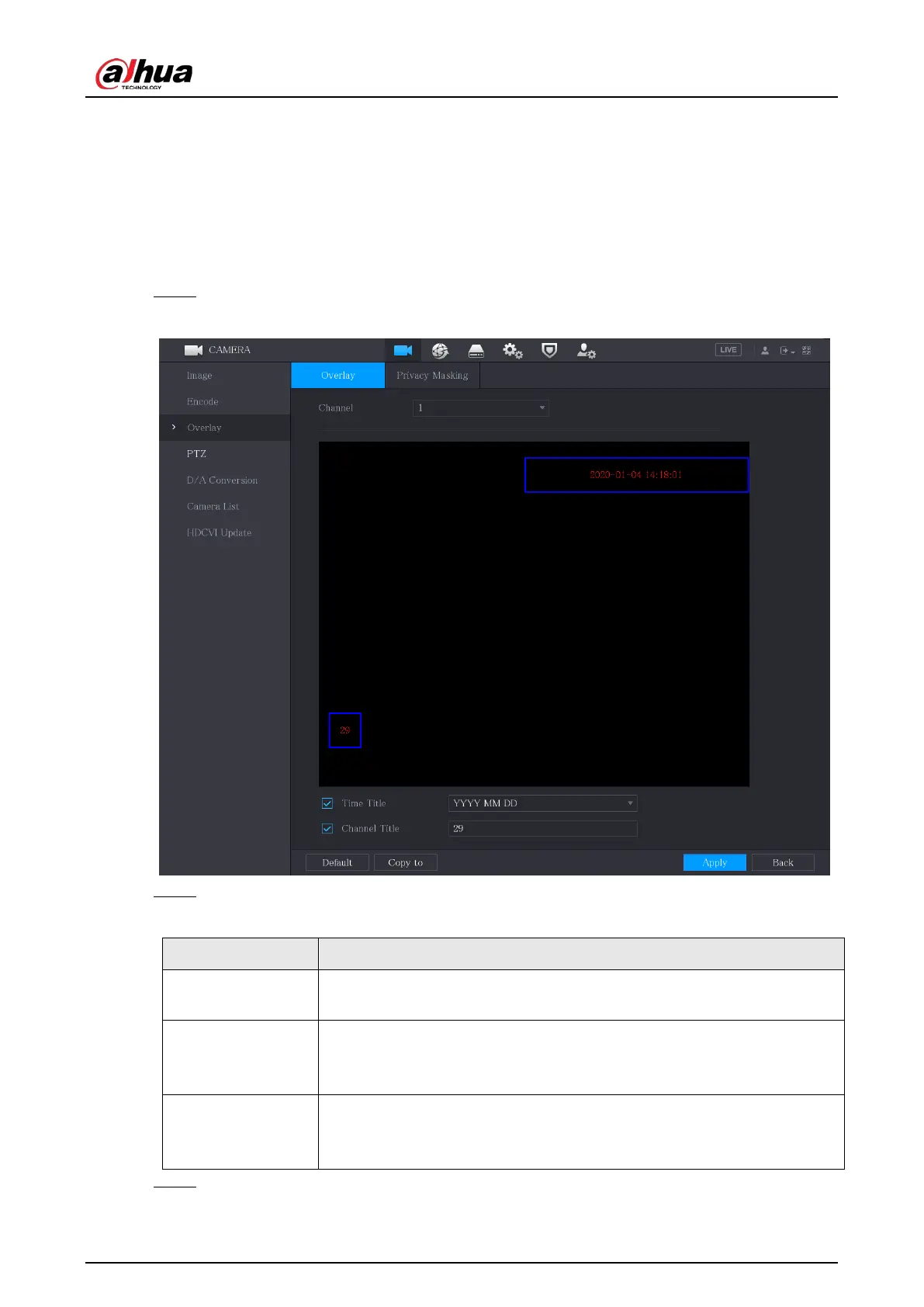Toggle the Time Title checkbox
The width and height of the screenshot is (924, 1307).
point(327,803)
